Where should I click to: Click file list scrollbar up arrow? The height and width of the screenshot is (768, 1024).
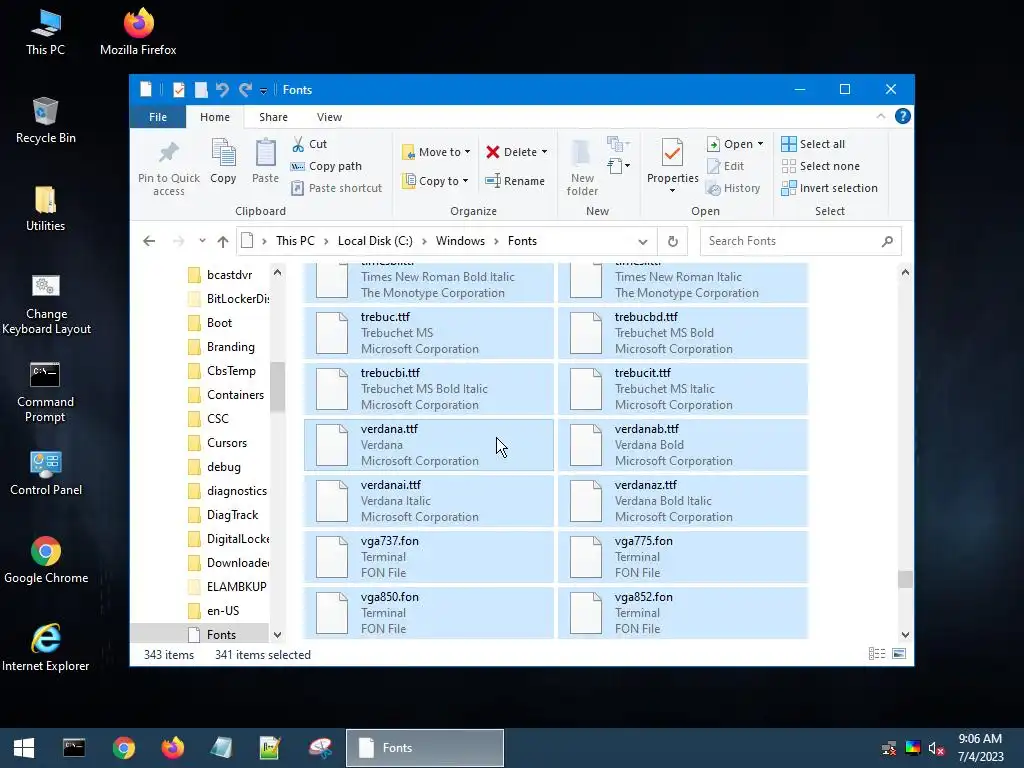pos(905,272)
